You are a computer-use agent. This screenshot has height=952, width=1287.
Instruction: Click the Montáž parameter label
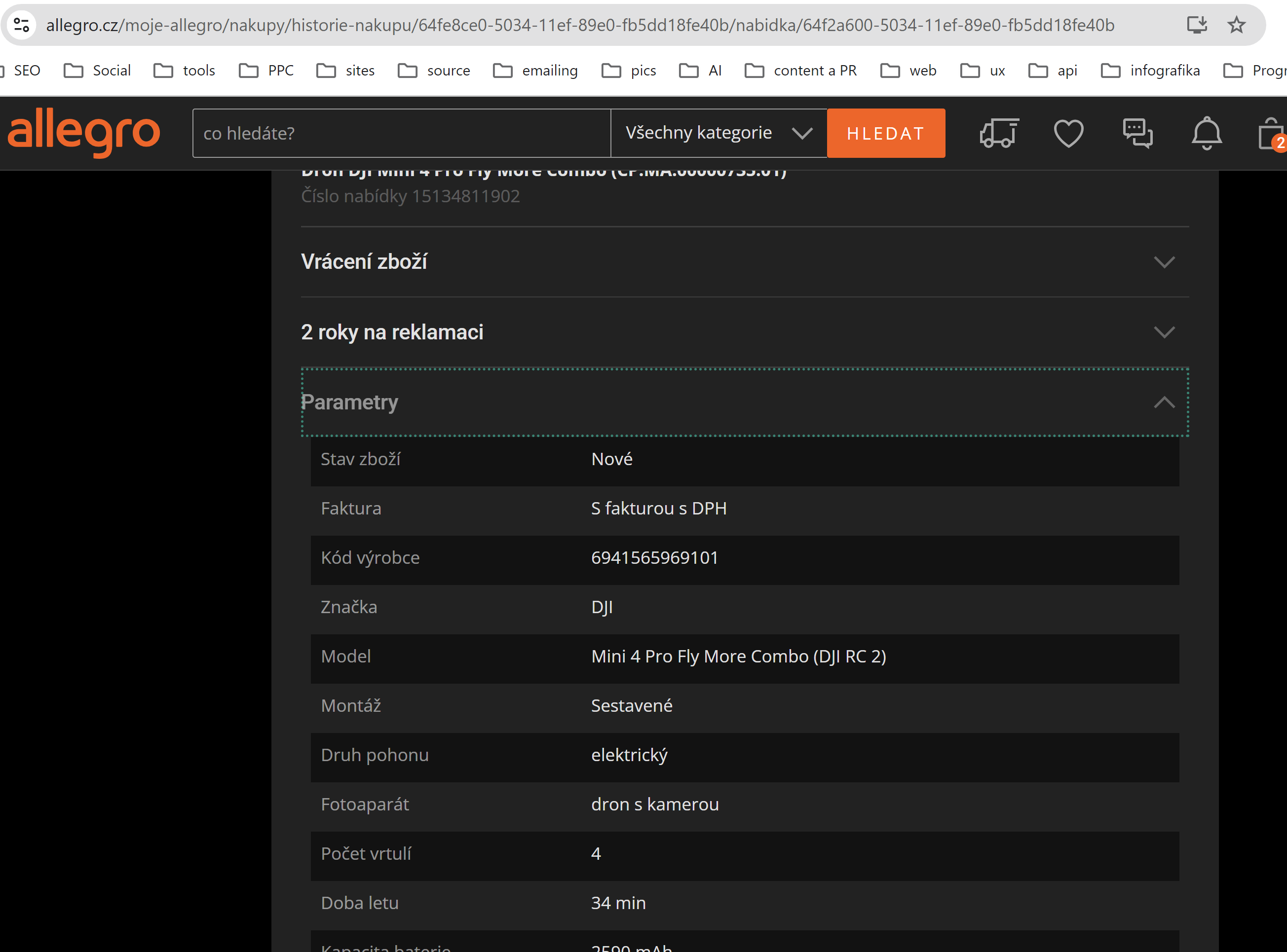pos(351,706)
